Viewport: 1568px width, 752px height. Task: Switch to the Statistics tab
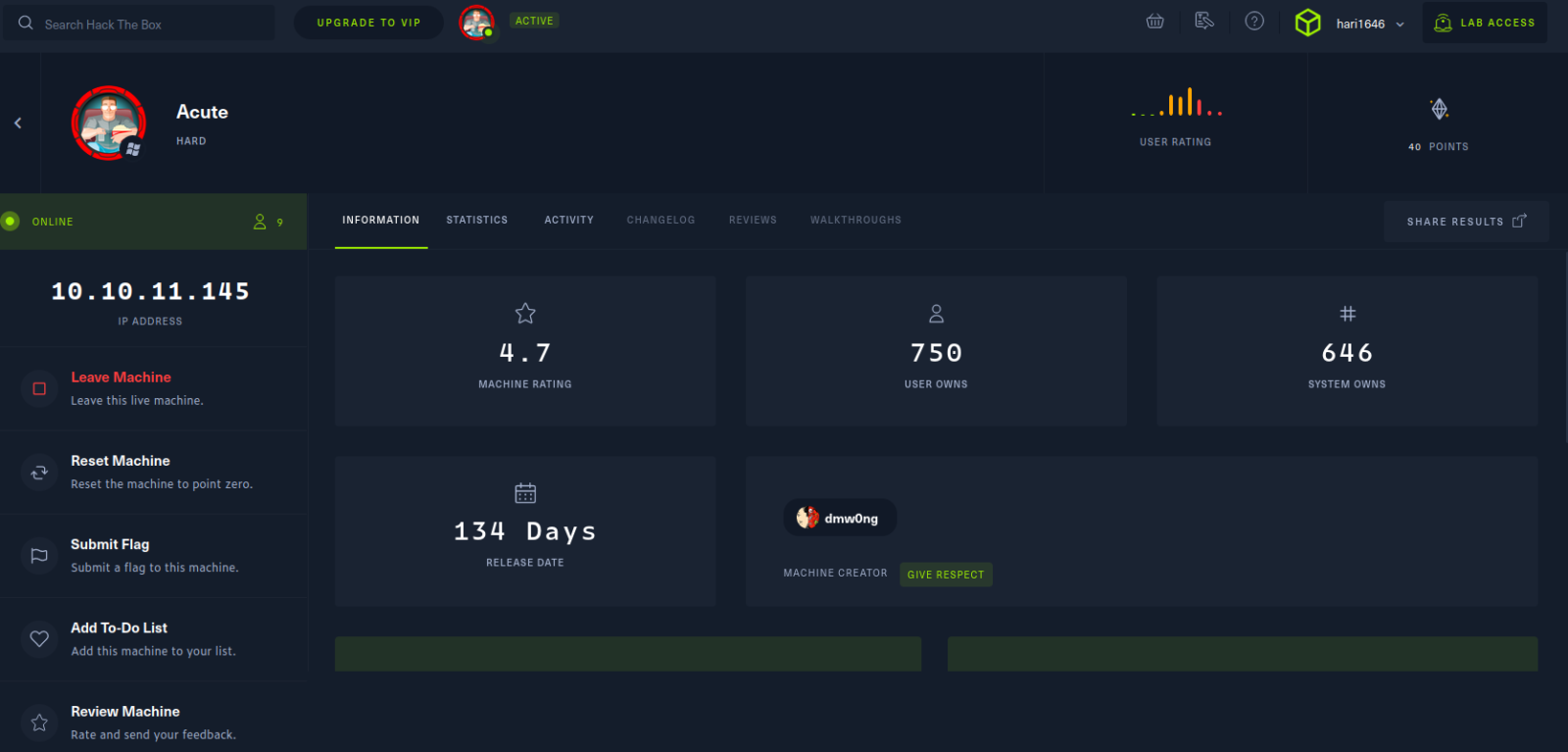pyautogui.click(x=477, y=221)
